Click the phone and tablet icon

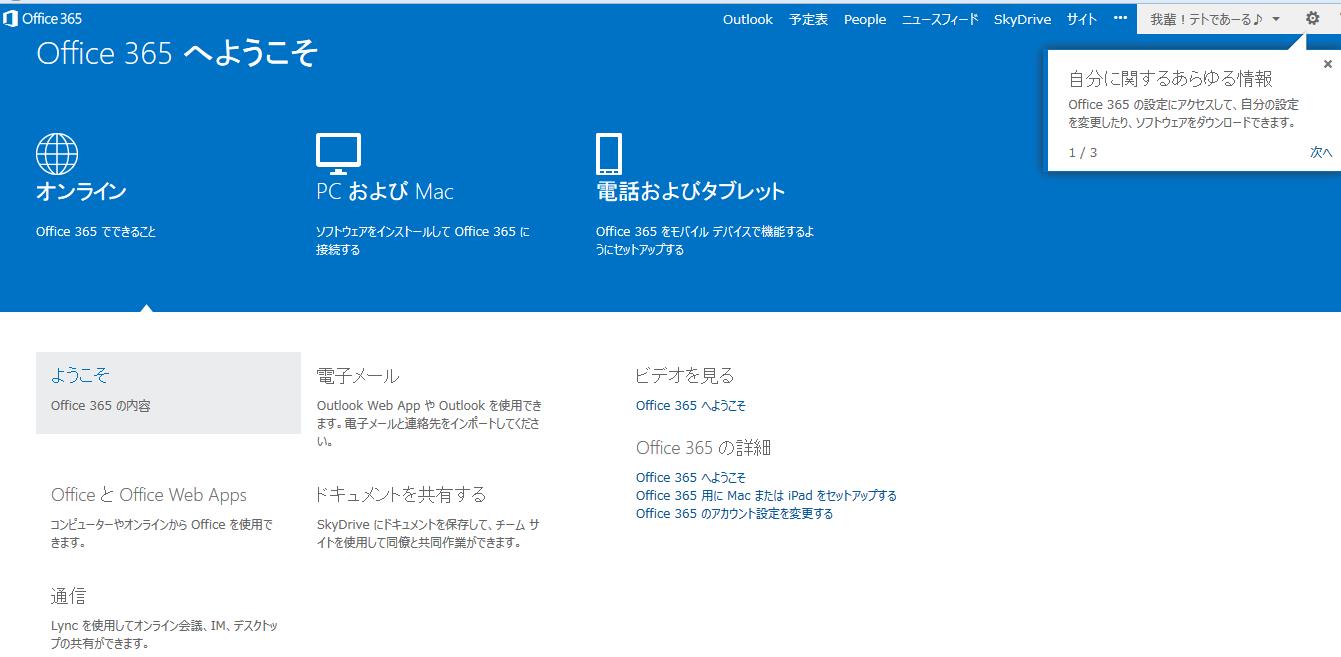(608, 154)
